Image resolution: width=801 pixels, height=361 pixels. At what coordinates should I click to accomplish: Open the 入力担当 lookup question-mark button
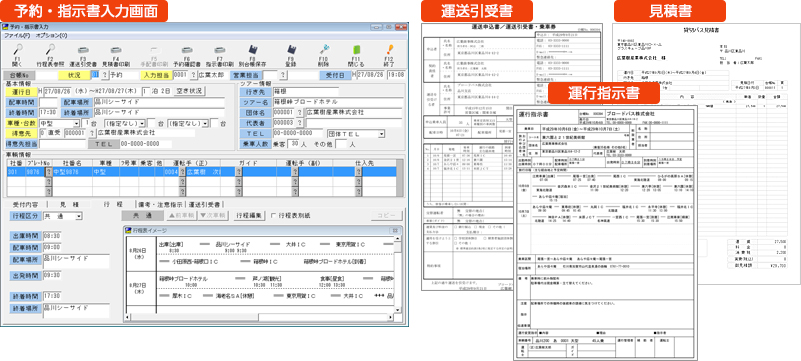point(194,75)
